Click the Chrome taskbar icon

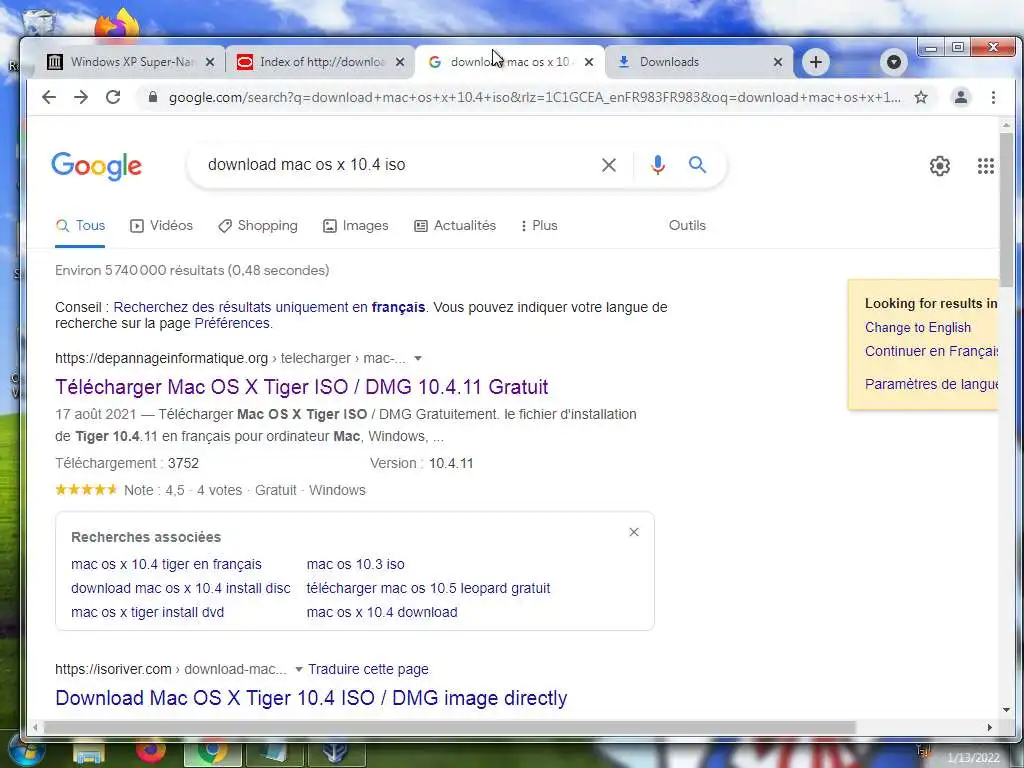[213, 752]
